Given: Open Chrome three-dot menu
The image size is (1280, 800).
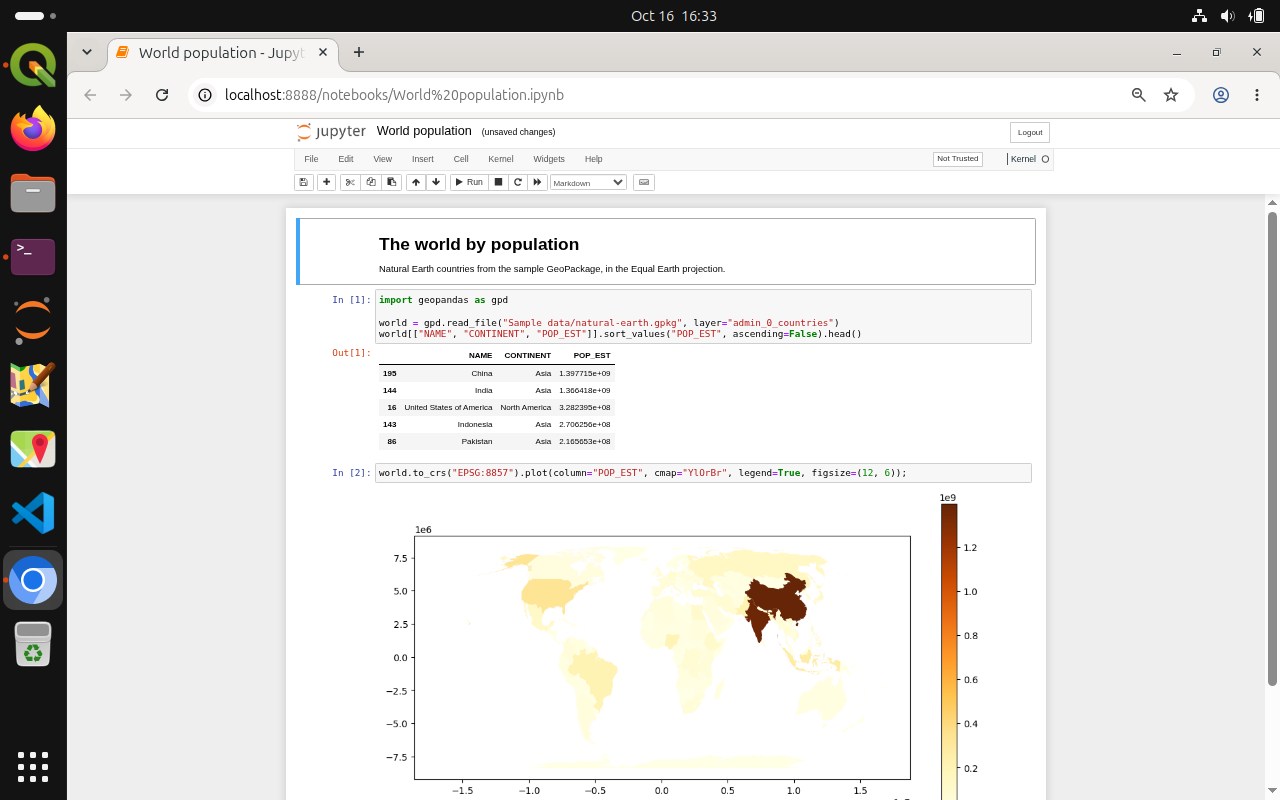Looking at the screenshot, I should click(x=1257, y=95).
